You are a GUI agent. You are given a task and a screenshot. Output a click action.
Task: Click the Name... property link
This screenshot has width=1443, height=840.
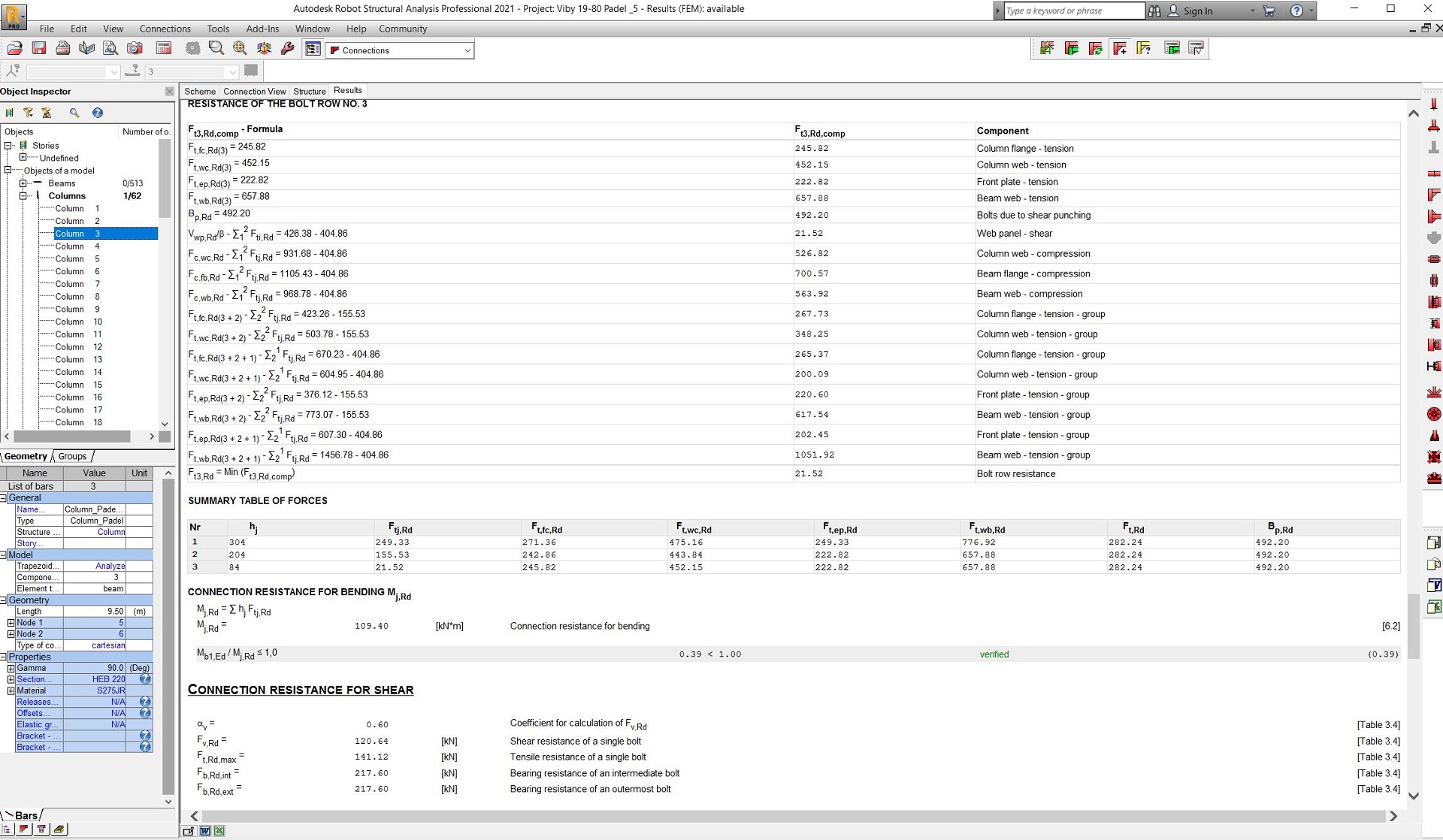[x=30, y=509]
